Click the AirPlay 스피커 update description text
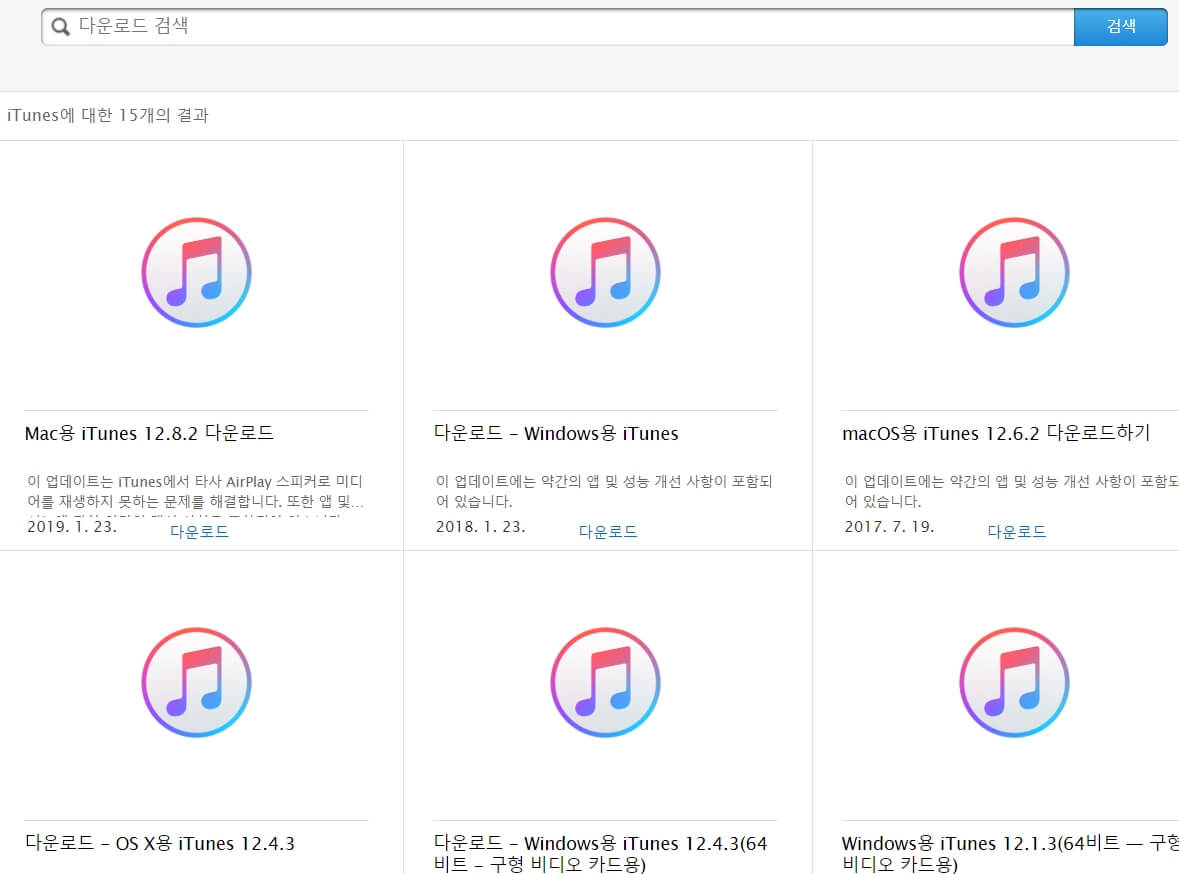The height and width of the screenshot is (874, 1179). 195,491
